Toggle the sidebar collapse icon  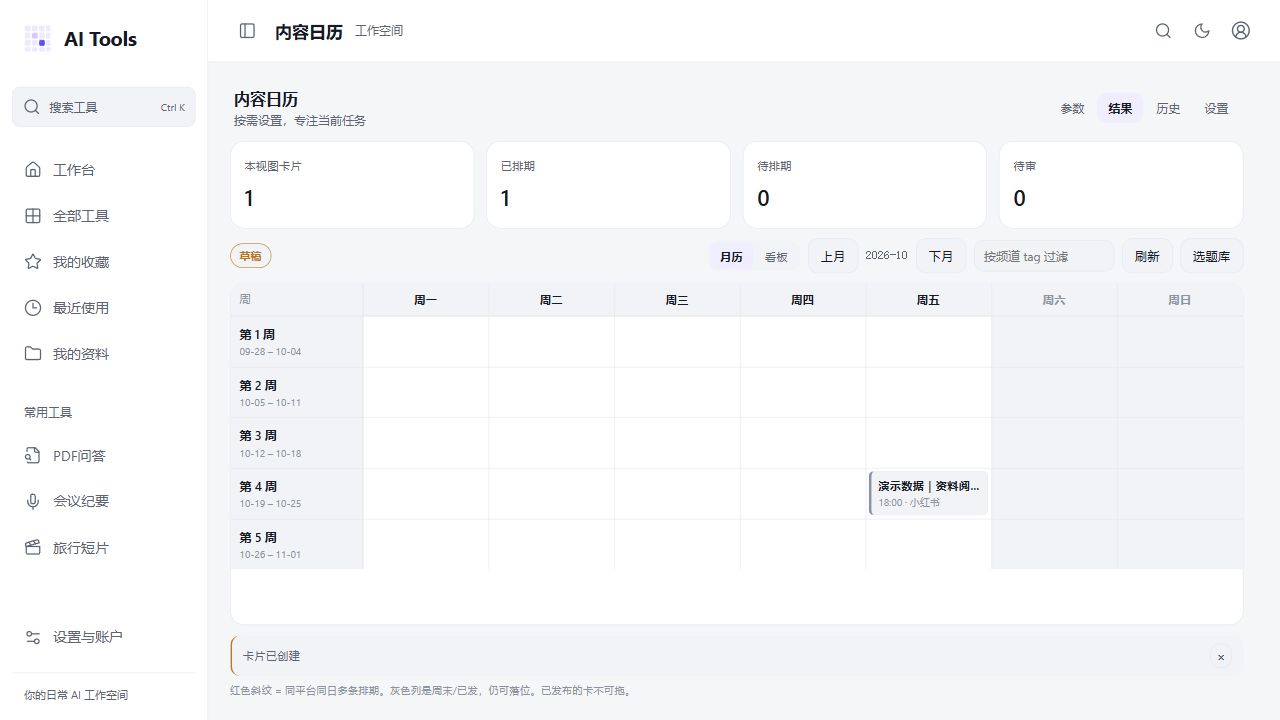click(x=247, y=31)
